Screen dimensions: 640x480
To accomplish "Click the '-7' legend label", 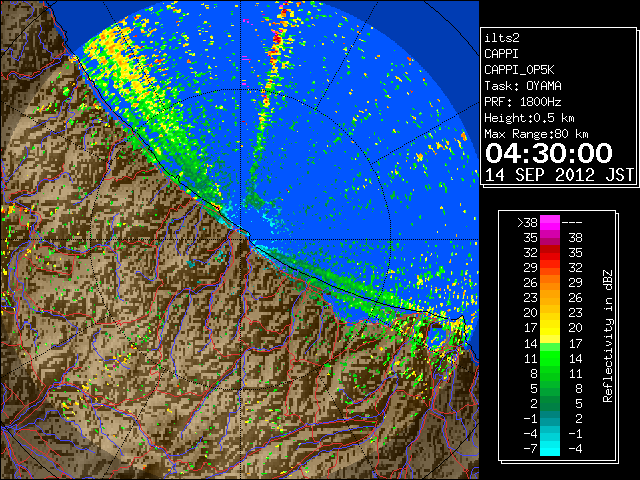I will (530, 449).
